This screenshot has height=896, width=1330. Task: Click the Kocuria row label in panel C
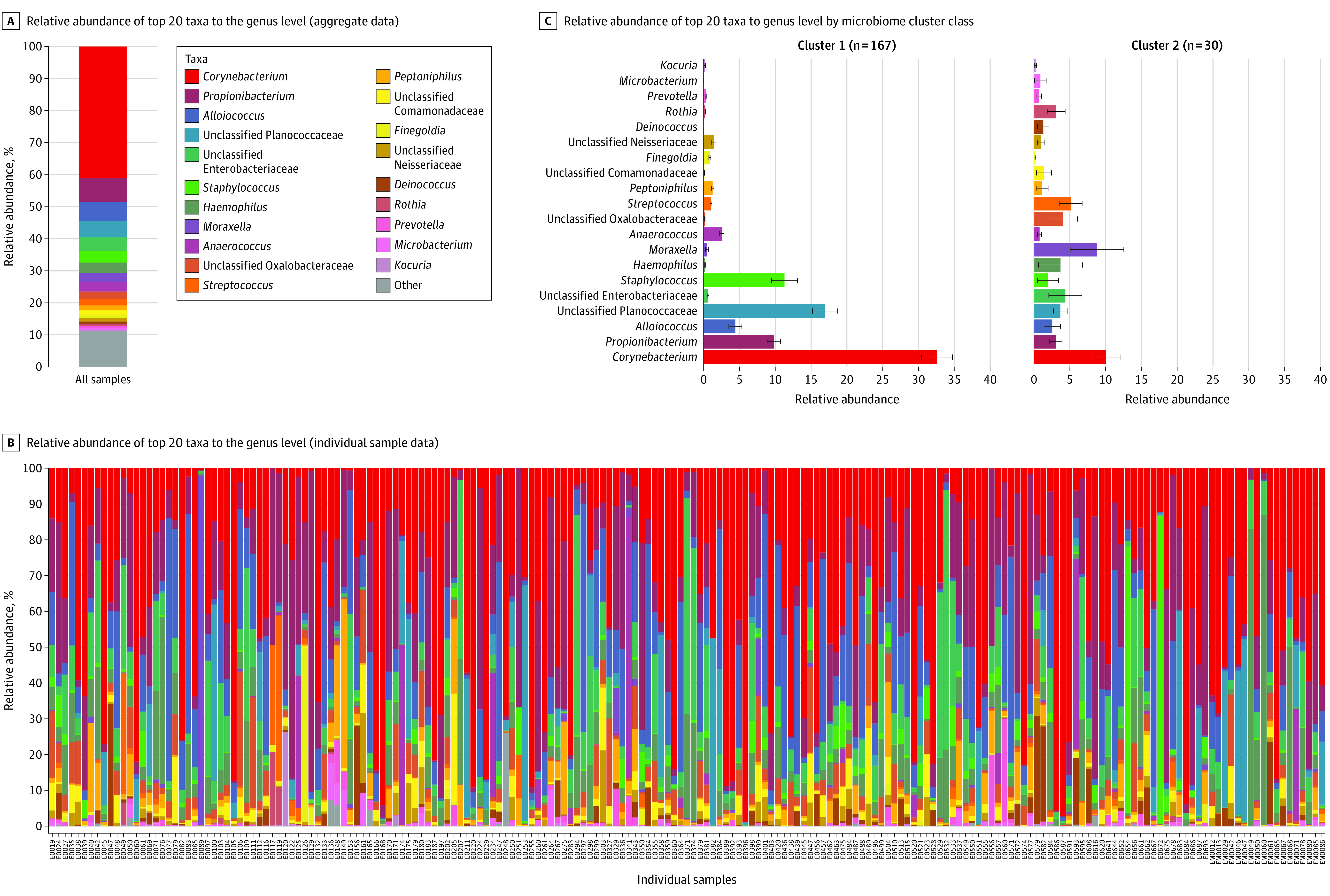679,66
